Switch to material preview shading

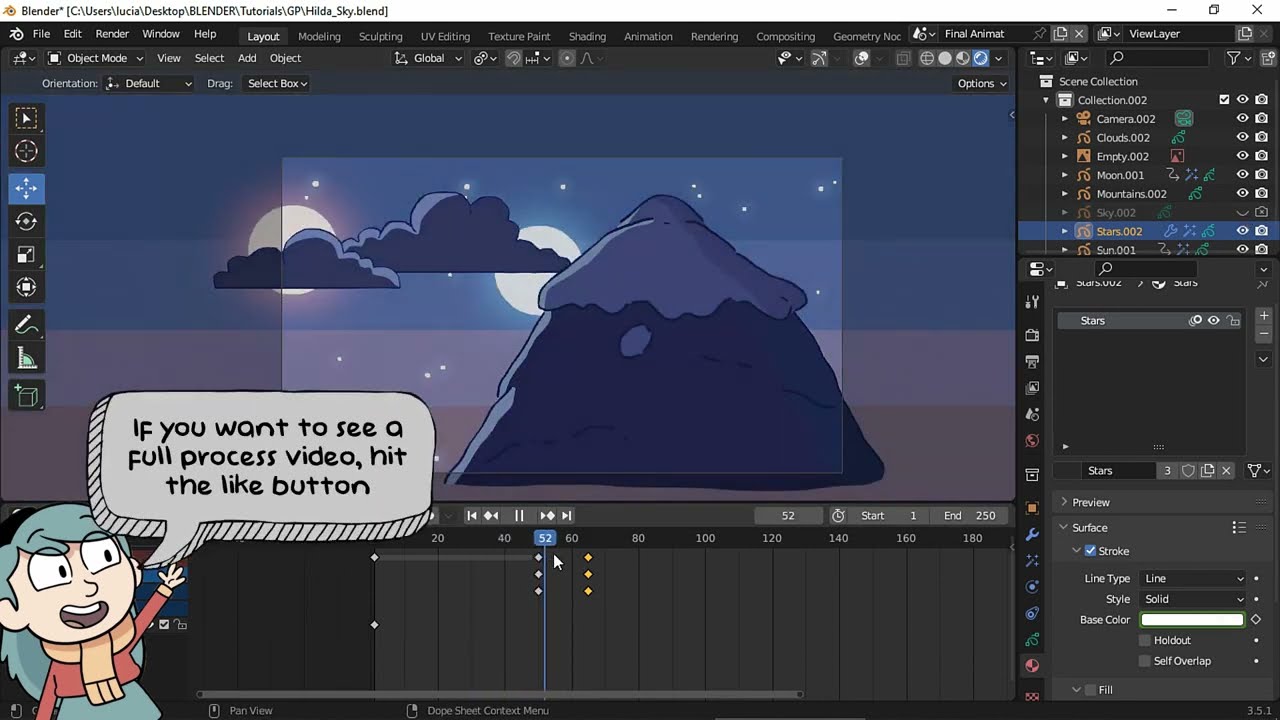click(x=963, y=58)
